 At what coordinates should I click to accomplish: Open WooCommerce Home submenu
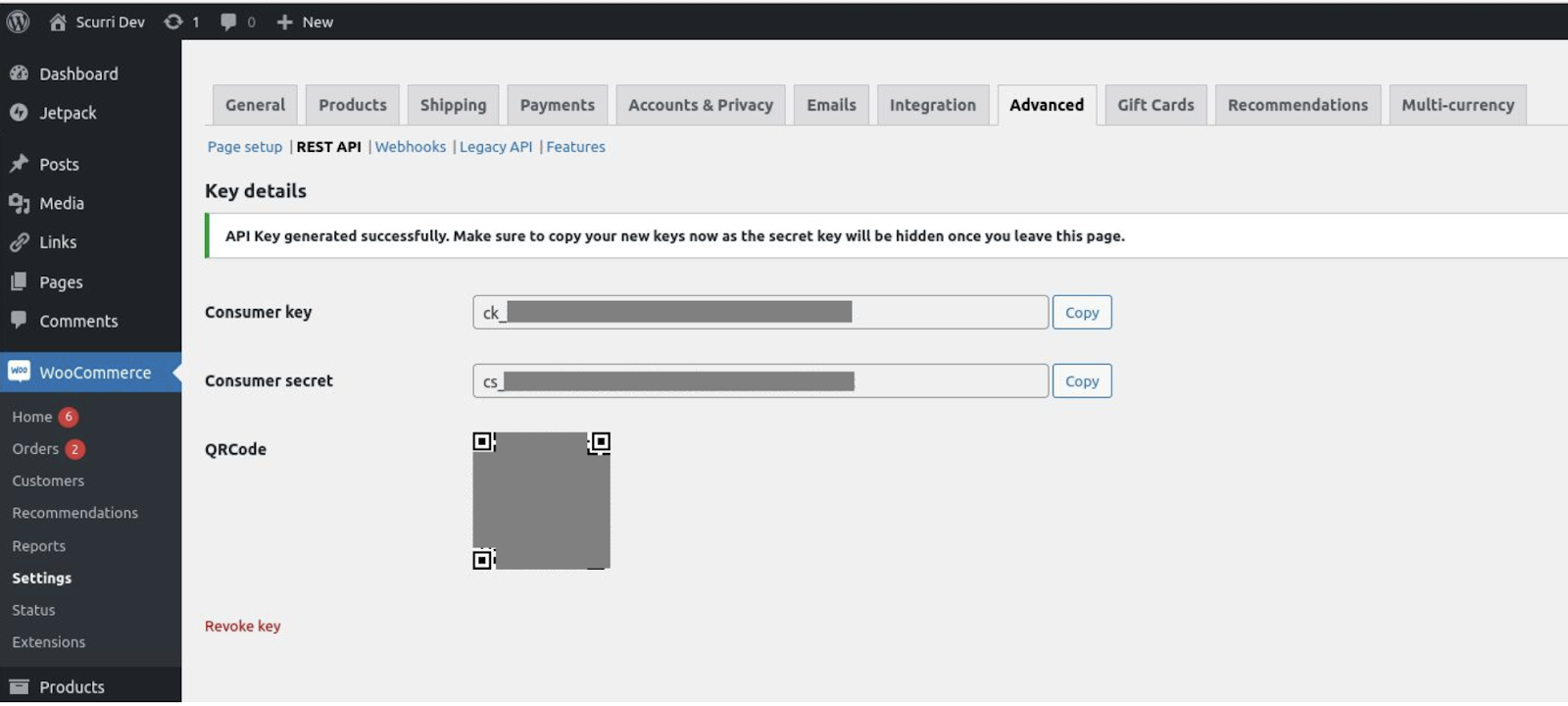tap(31, 417)
